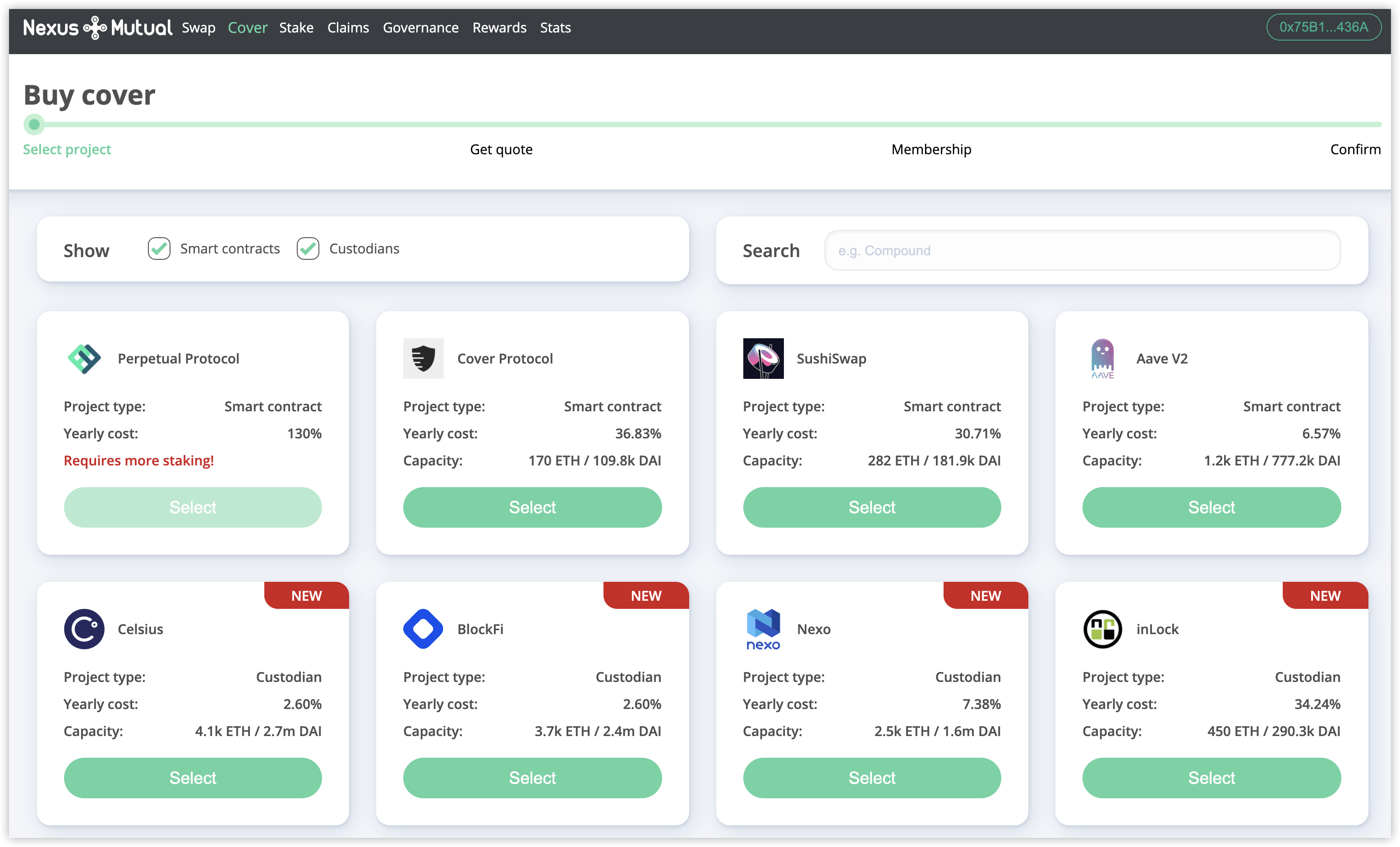Toggle the Smart contracts checkbox
The width and height of the screenshot is (1400, 847).
point(159,249)
